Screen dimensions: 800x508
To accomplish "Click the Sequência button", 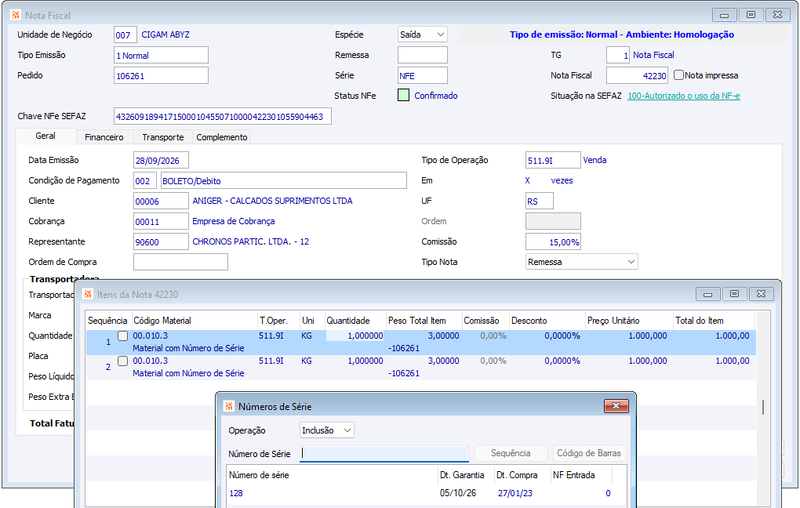I will tap(511, 453).
